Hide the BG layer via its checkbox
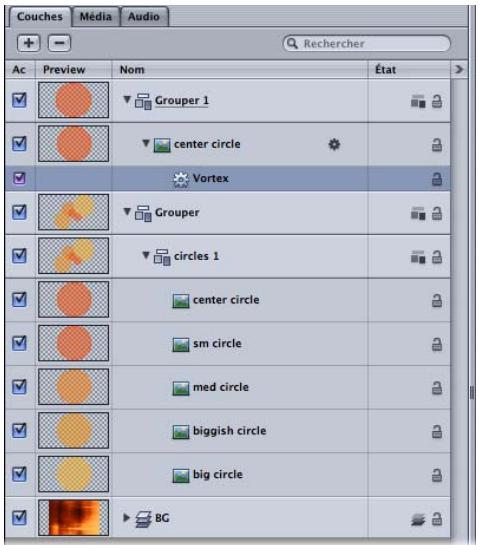 click(19, 518)
